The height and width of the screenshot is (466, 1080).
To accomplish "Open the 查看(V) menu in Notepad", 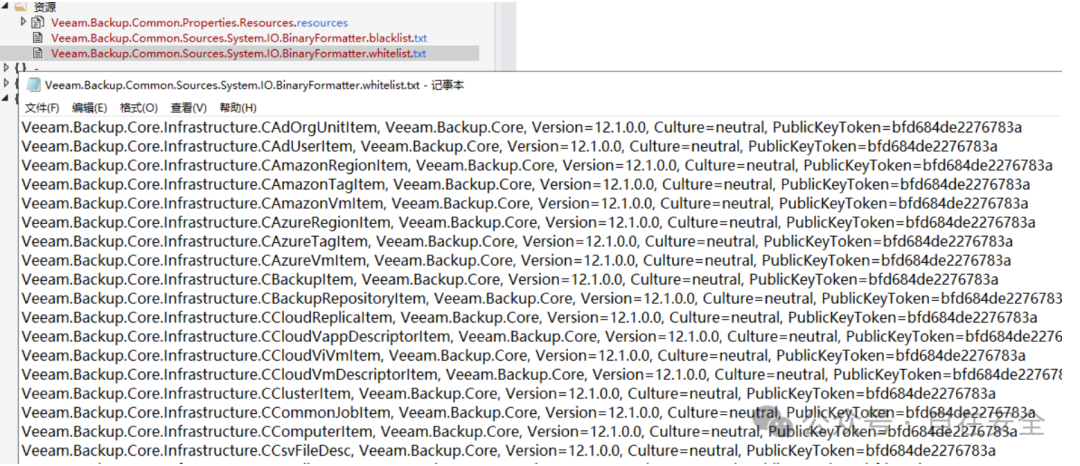I will coord(189,108).
